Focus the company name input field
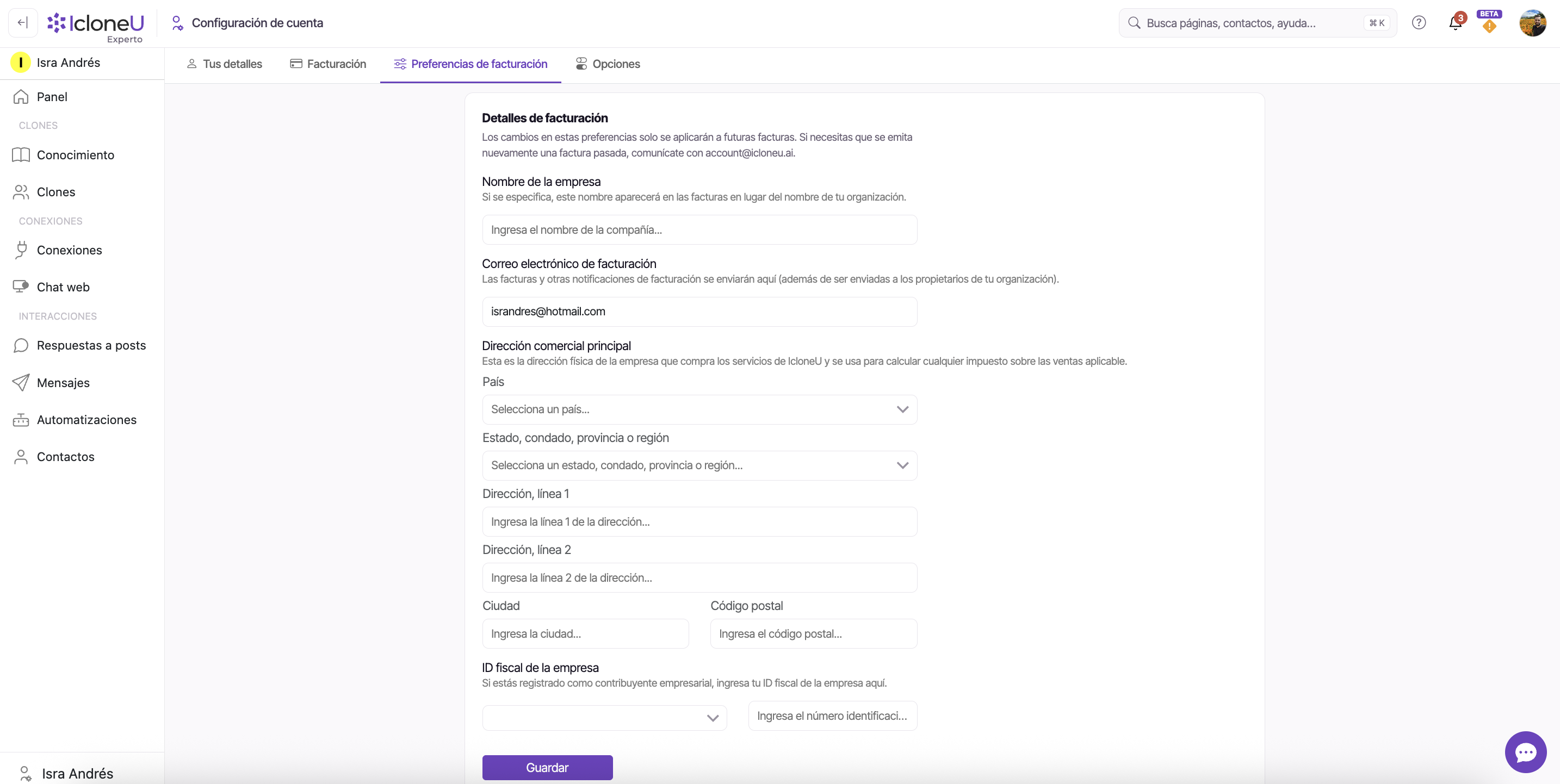1560x784 pixels. pos(699,230)
